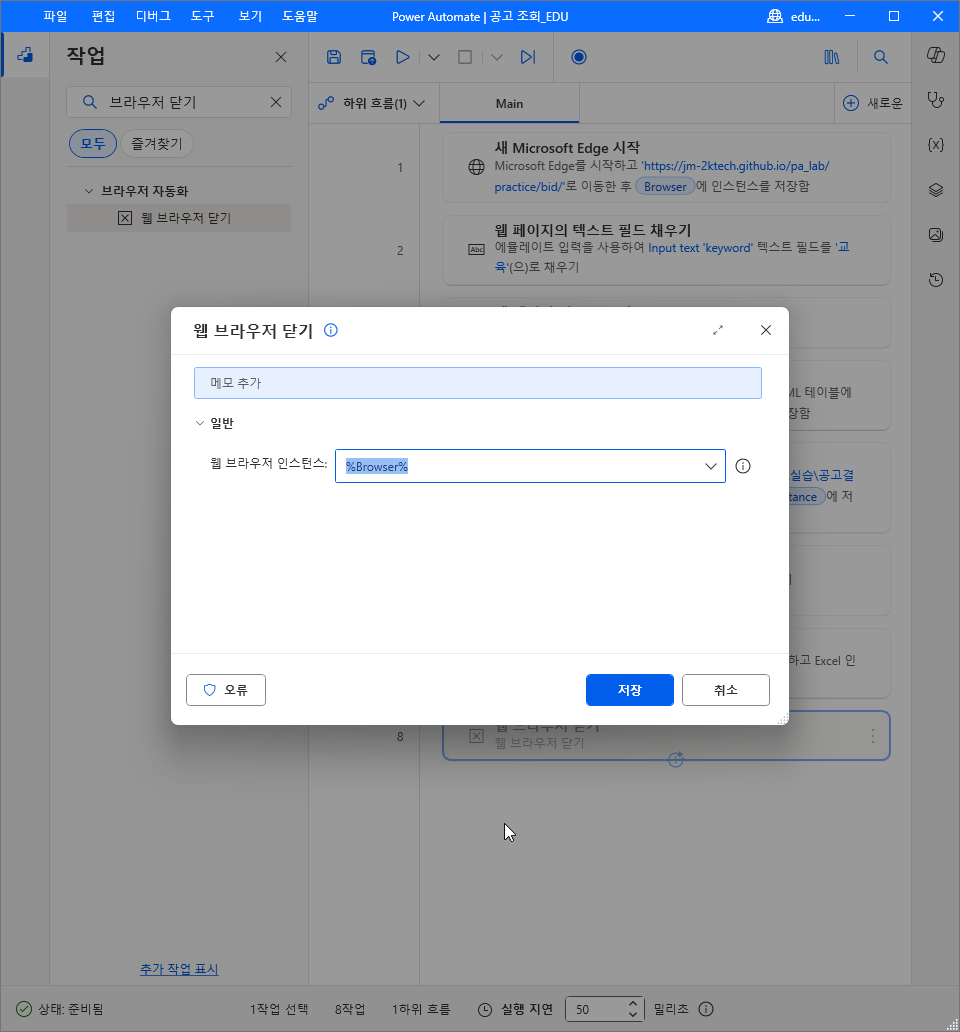Click the 실행 지연 value field

pyautogui.click(x=595, y=1009)
